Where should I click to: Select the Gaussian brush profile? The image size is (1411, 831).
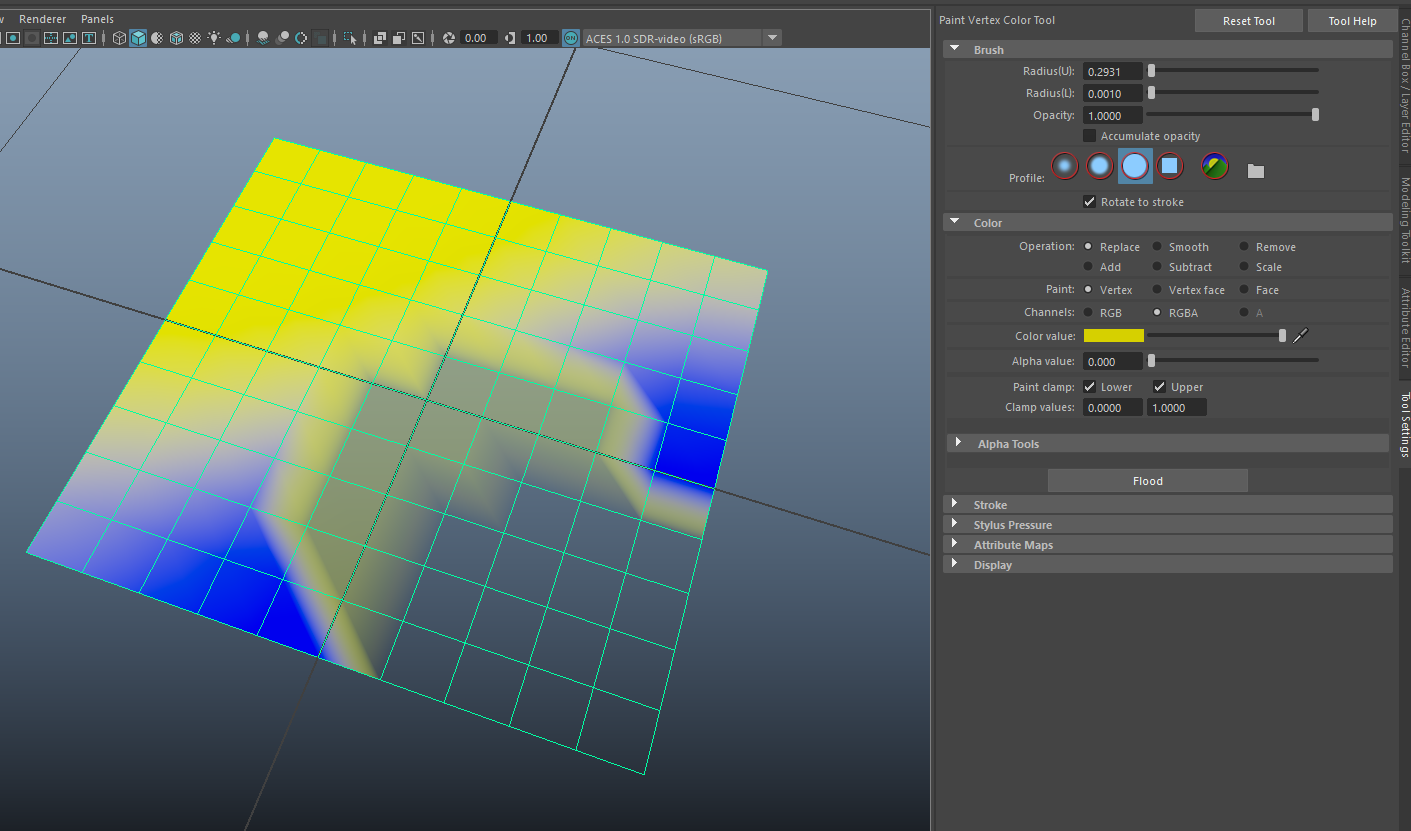[x=1065, y=166]
